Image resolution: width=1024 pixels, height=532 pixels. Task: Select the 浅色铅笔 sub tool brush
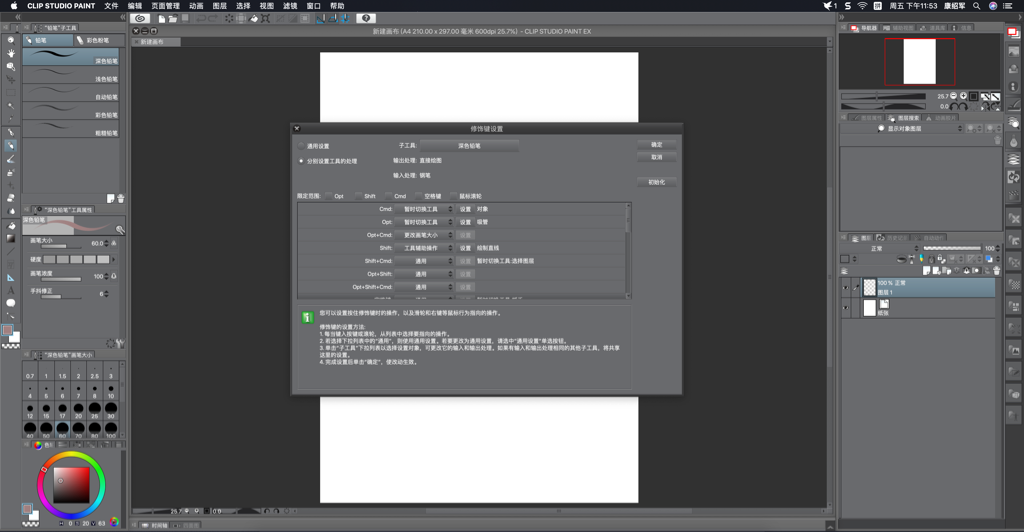pyautogui.click(x=70, y=78)
